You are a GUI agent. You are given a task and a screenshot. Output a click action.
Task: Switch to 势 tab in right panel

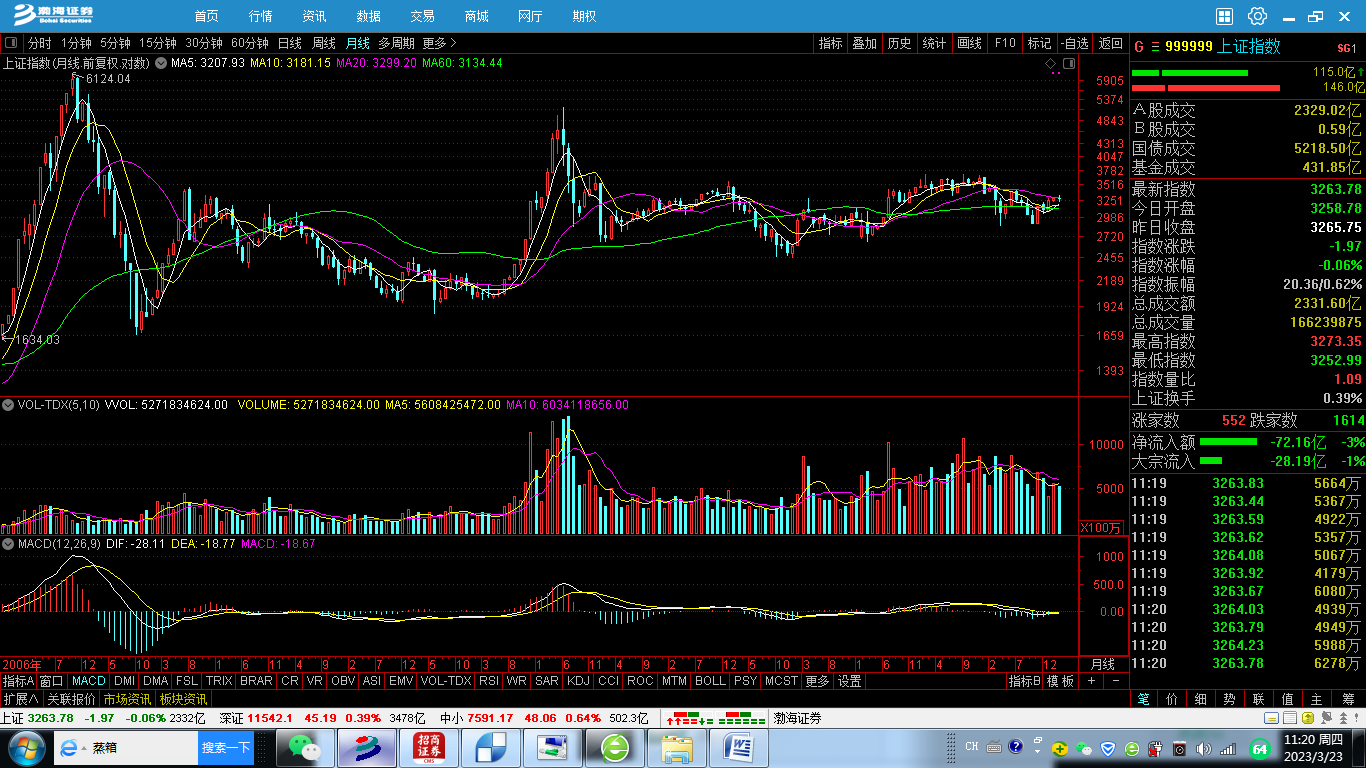tap(1229, 699)
